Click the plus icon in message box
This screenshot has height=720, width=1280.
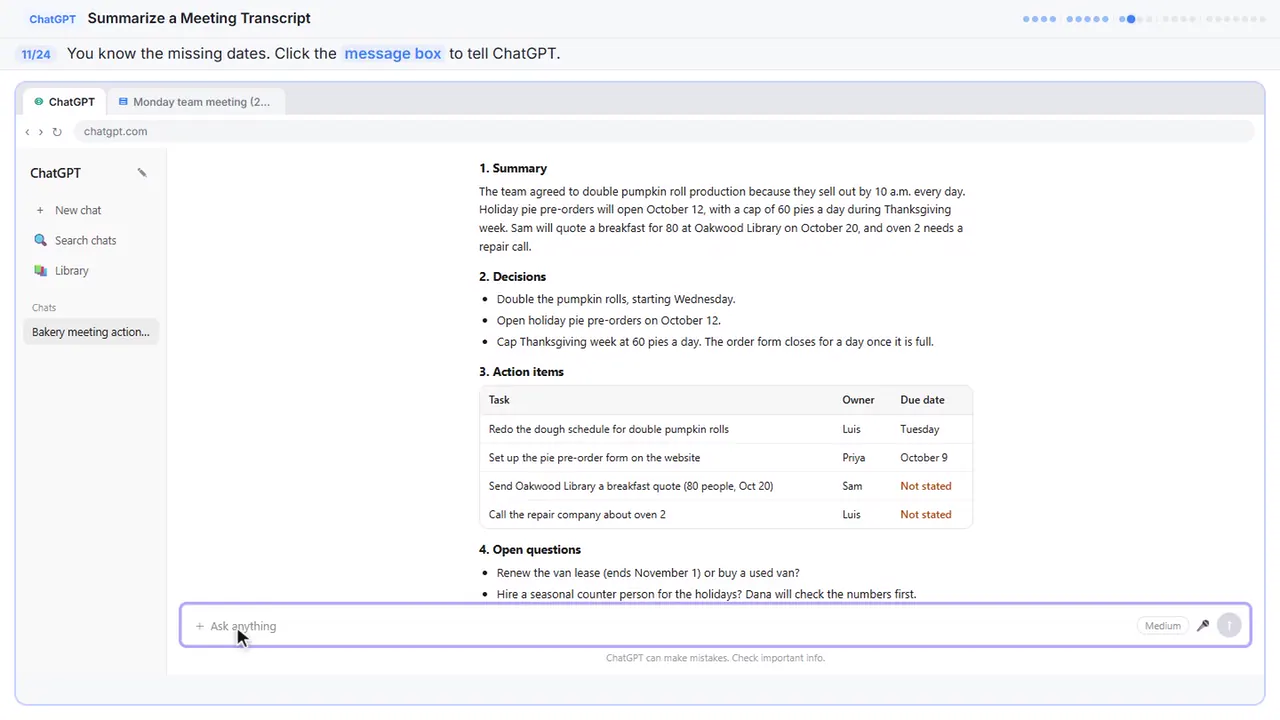[x=200, y=626]
